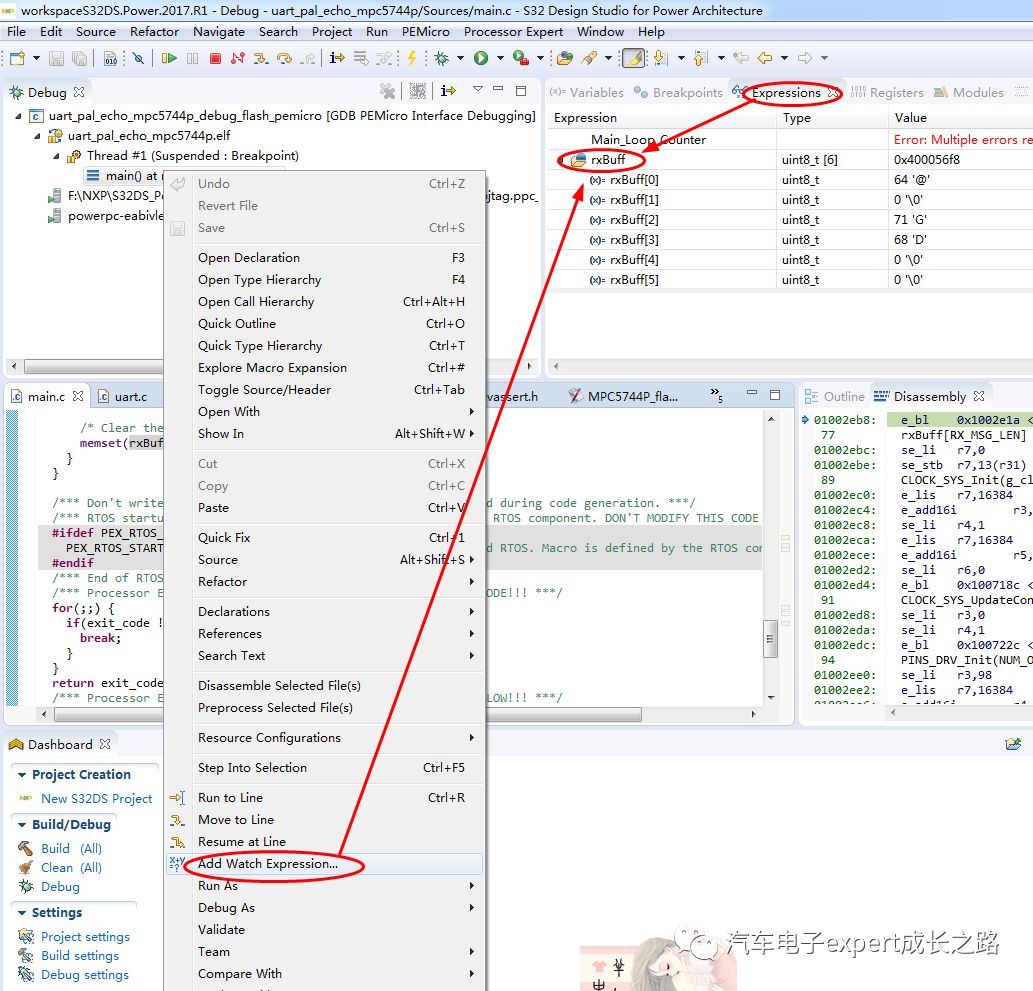This screenshot has height=991, width=1033.
Task: Open the Debug settings link
Action: 84,975
